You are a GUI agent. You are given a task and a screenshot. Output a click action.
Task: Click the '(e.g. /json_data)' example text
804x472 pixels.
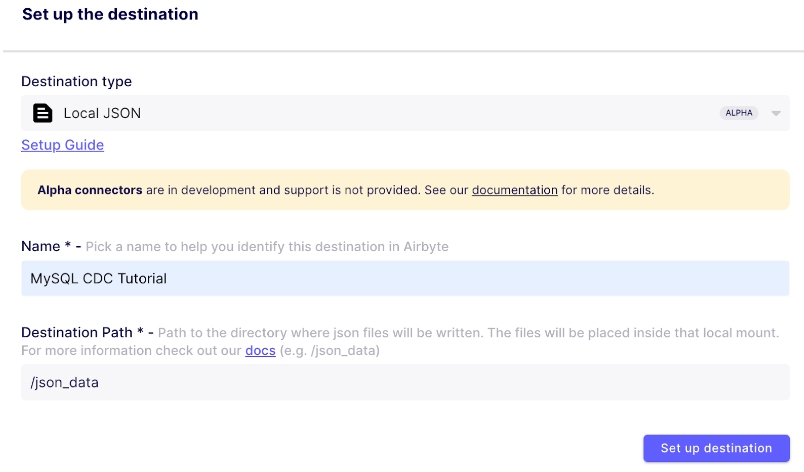coord(331,351)
